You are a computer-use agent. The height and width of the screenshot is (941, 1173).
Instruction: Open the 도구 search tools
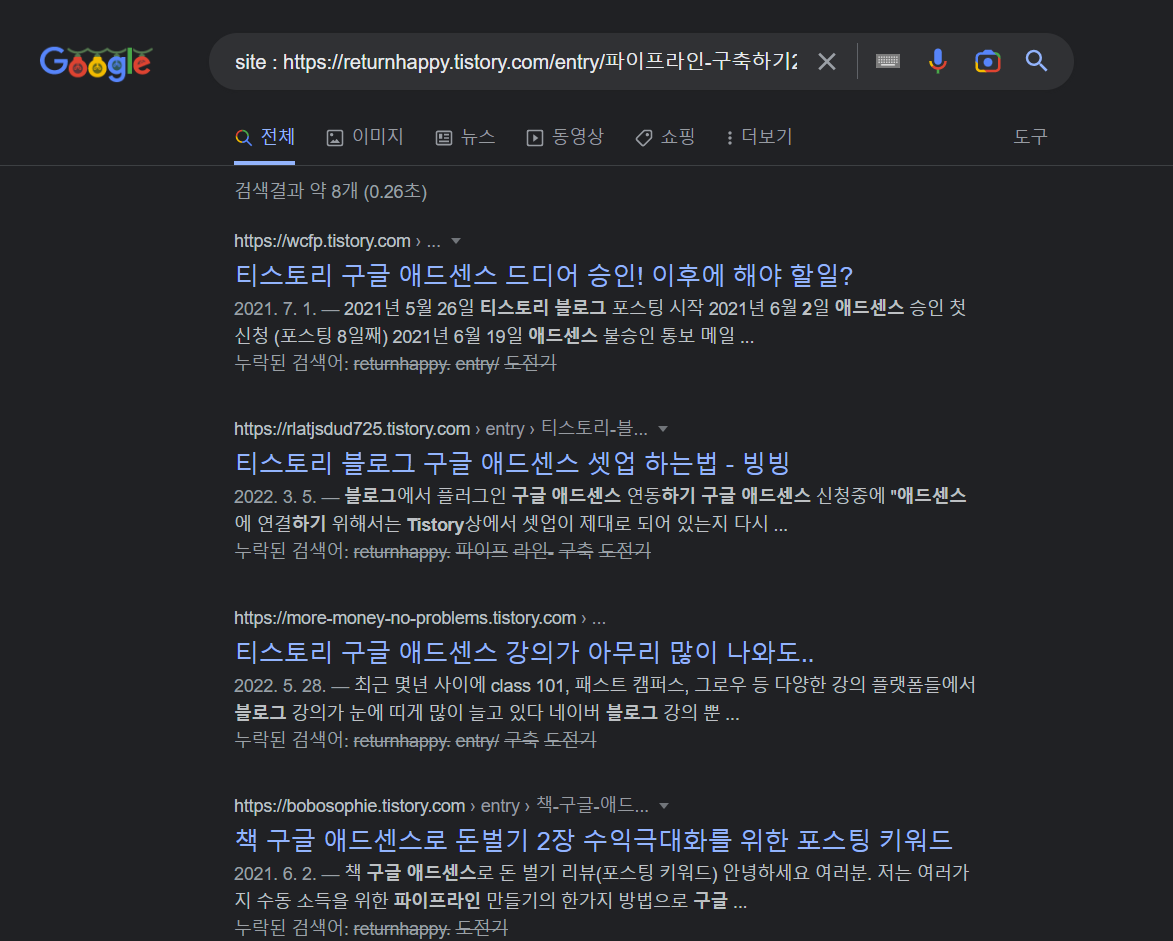point(1030,137)
